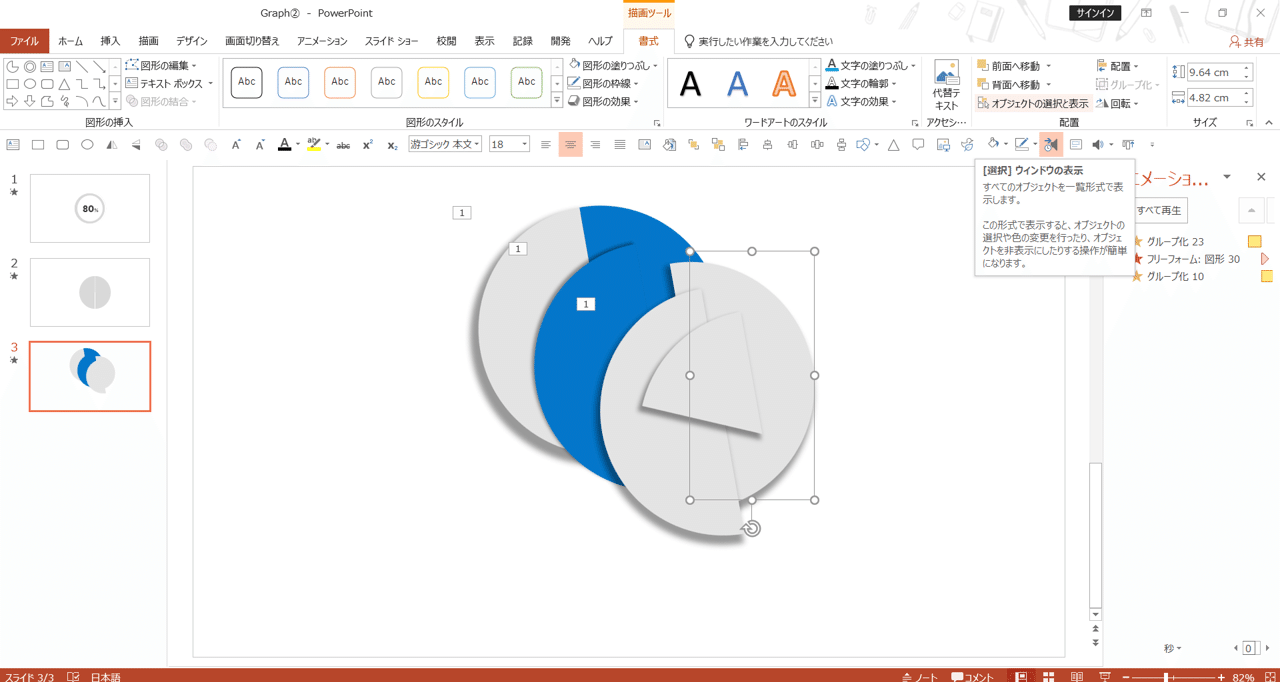Select slide 2 thumbnail
The width and height of the screenshot is (1280, 682).
click(x=90, y=292)
